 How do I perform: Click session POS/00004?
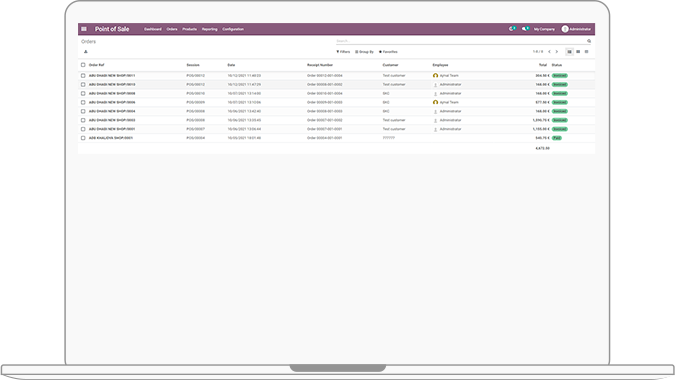pos(195,138)
